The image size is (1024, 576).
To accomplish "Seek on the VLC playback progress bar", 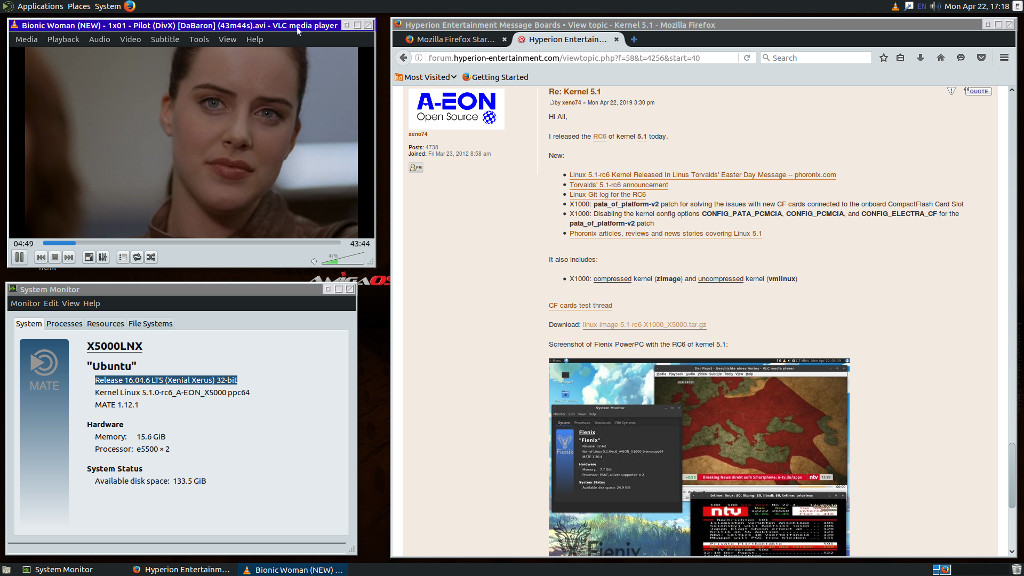I will [x=191, y=243].
